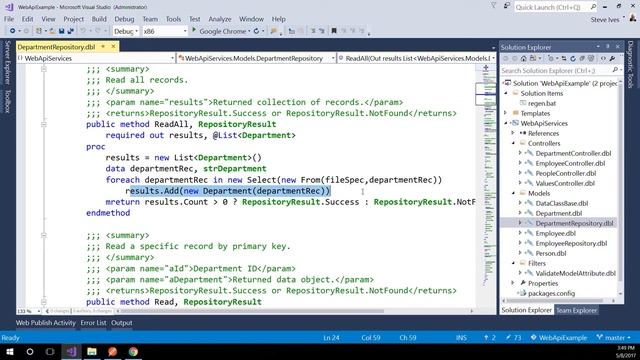Viewport: 640px width, 360px height.
Task: Click the Save All toolbar icon
Action: 70,31
